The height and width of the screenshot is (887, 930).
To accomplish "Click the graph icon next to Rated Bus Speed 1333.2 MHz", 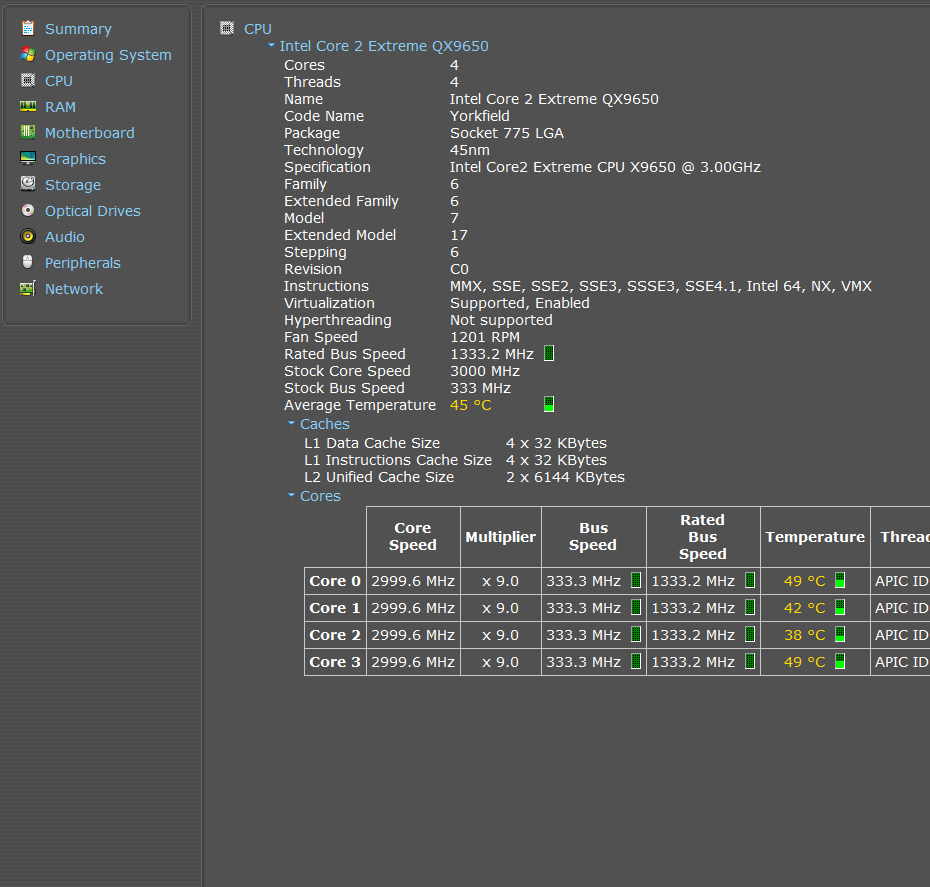I will pos(549,353).
